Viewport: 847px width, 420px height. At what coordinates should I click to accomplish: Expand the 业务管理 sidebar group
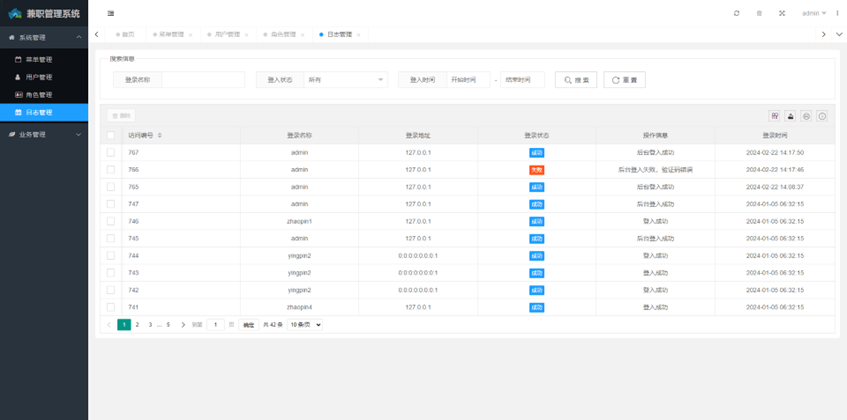[44, 134]
